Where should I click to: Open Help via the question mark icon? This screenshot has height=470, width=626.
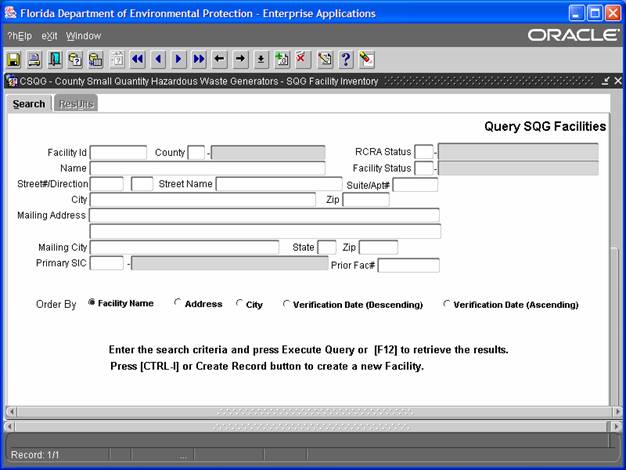click(x=346, y=59)
